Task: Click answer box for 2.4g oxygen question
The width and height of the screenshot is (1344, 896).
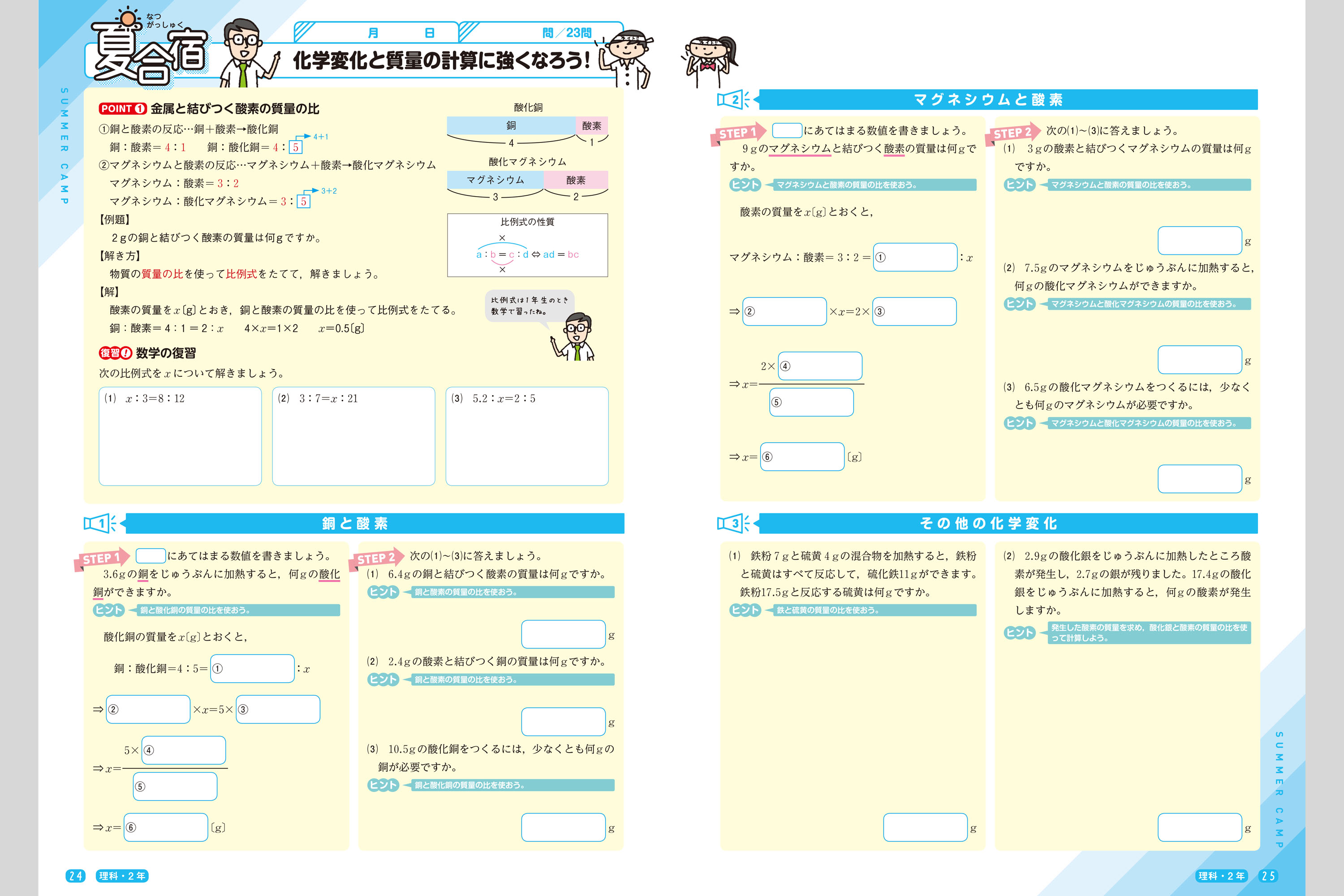Action: pyautogui.click(x=564, y=722)
